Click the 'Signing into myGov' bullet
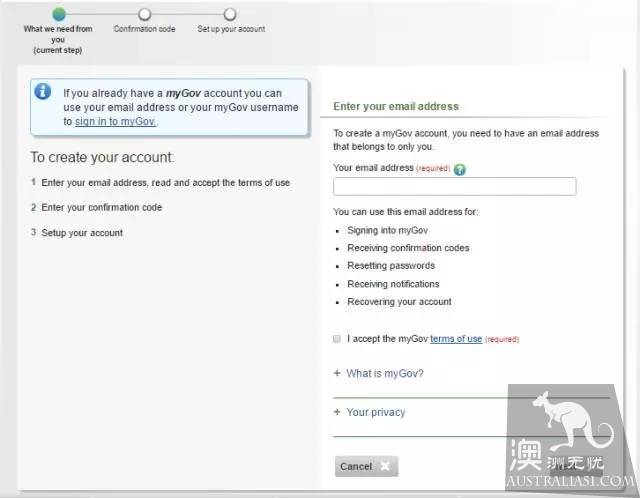640x498 pixels. (x=387, y=230)
